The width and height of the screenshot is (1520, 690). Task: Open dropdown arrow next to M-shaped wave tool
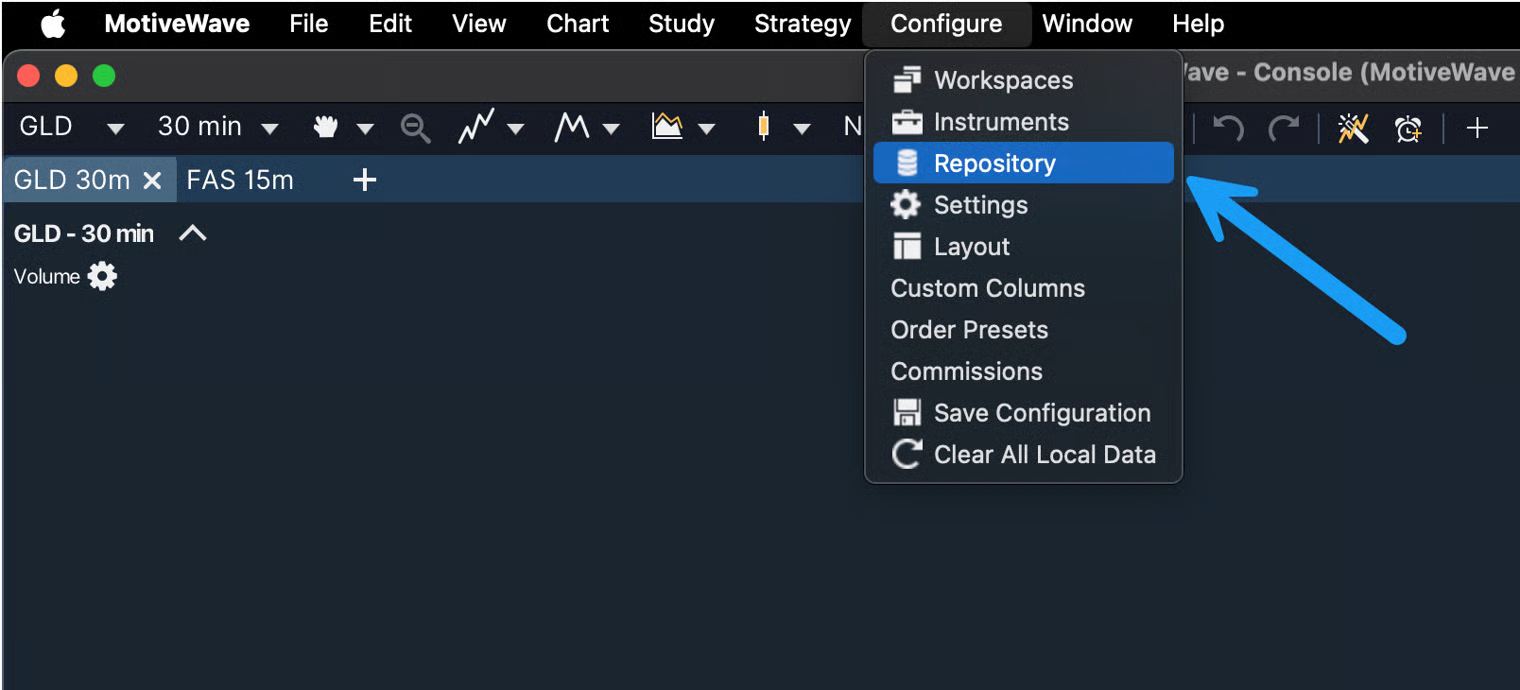[611, 128]
